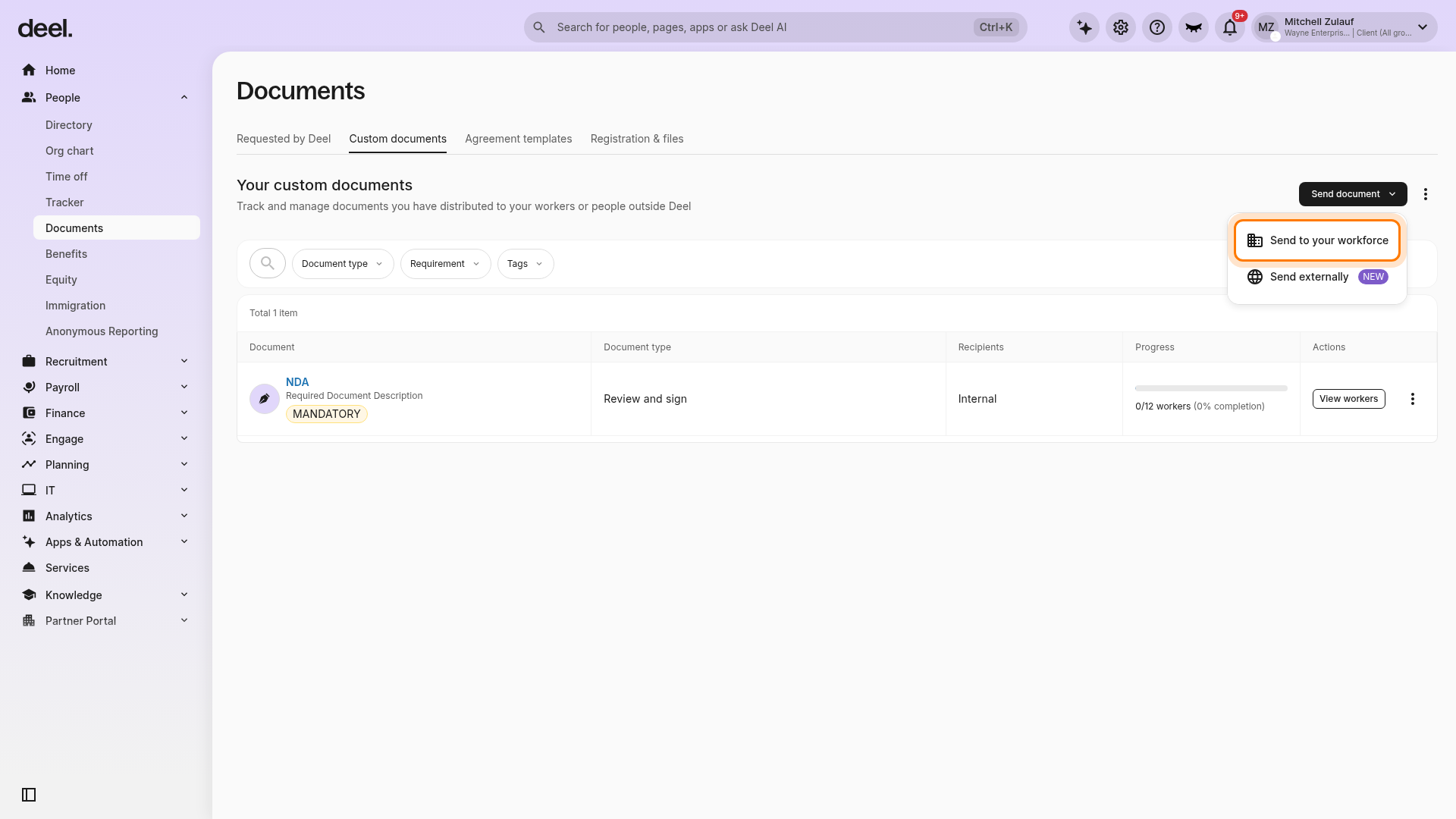Screen dimensions: 1456x819
Task: Open Deel AI sparkle icon in header
Action: (1084, 28)
